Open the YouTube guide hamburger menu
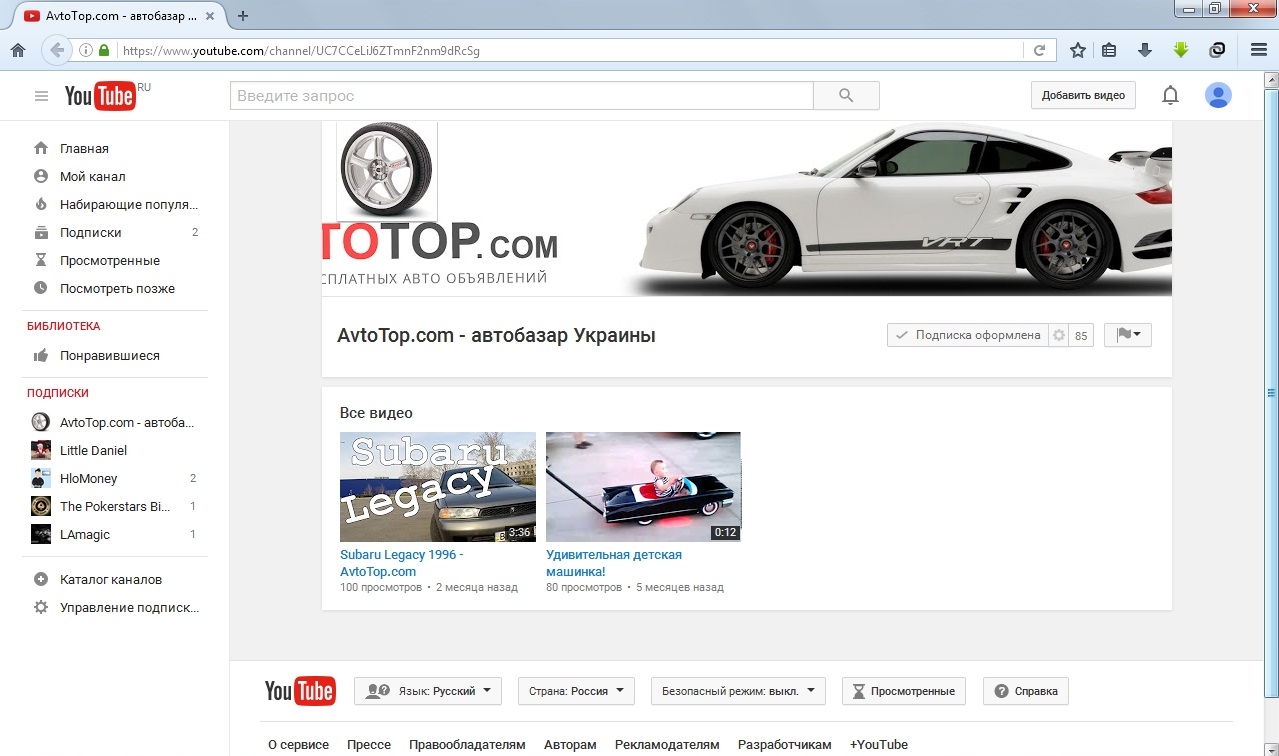 pyautogui.click(x=41, y=96)
